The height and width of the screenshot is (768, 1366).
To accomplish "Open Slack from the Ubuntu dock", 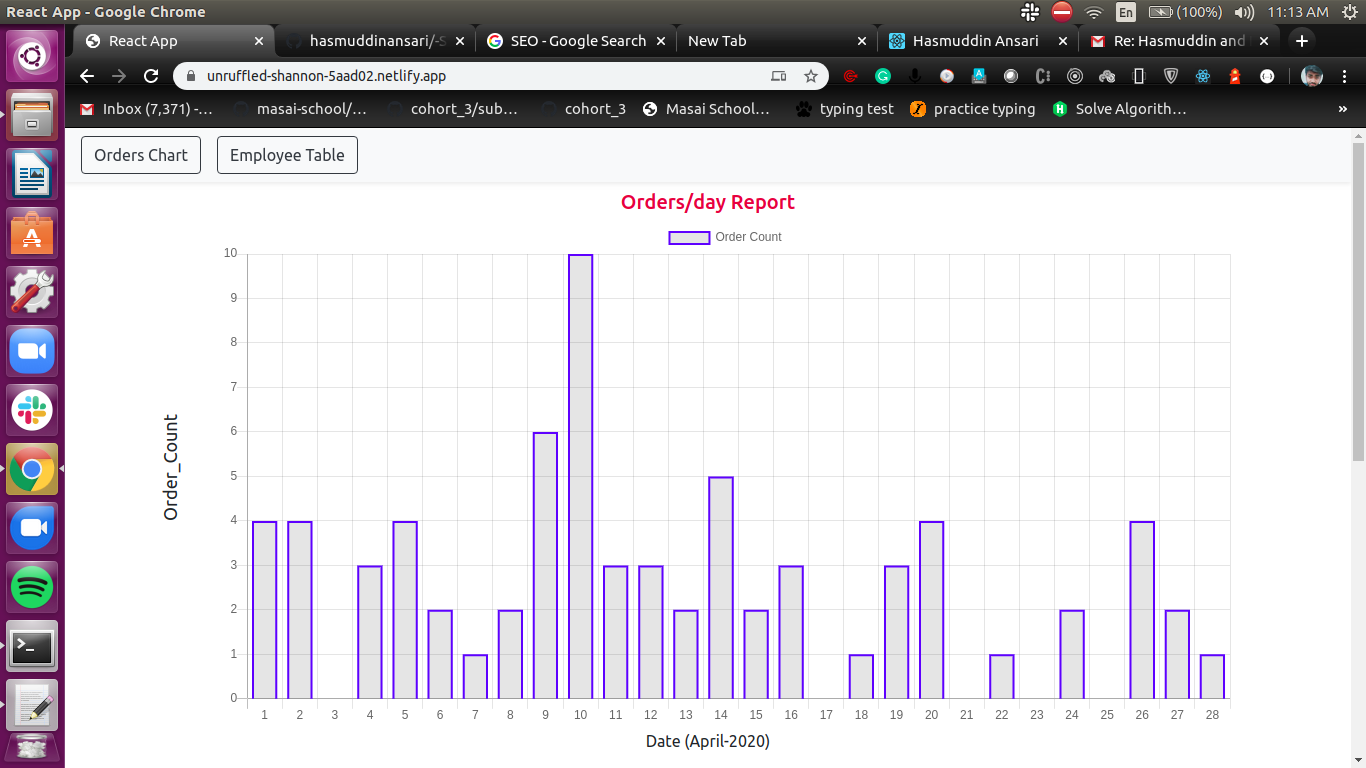I will pyautogui.click(x=32, y=410).
